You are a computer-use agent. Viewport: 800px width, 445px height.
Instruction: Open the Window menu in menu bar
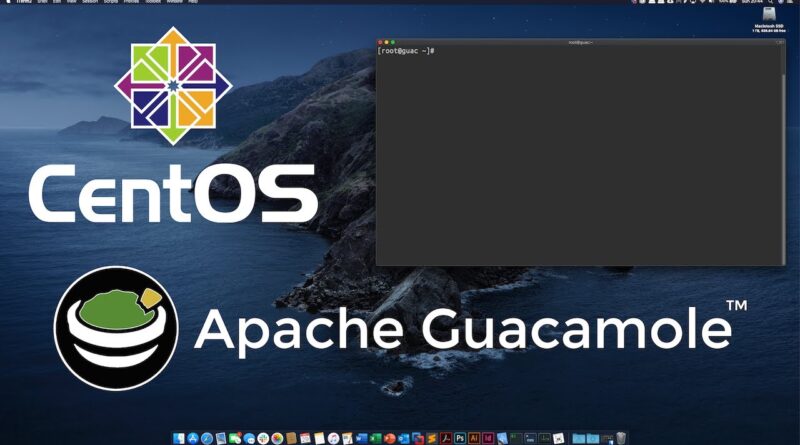pyautogui.click(x=174, y=2)
